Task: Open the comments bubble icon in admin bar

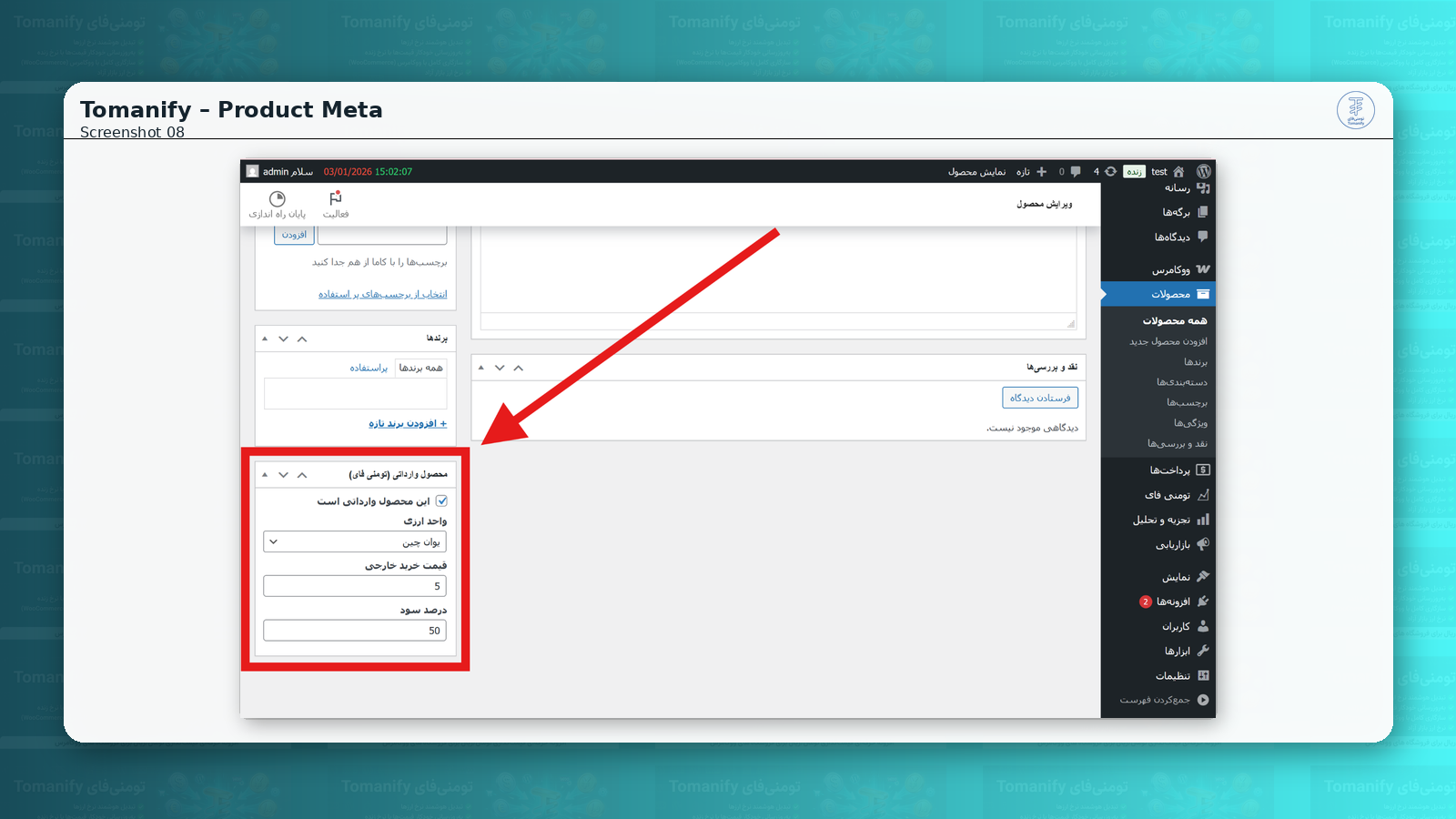Action: click(x=1076, y=171)
